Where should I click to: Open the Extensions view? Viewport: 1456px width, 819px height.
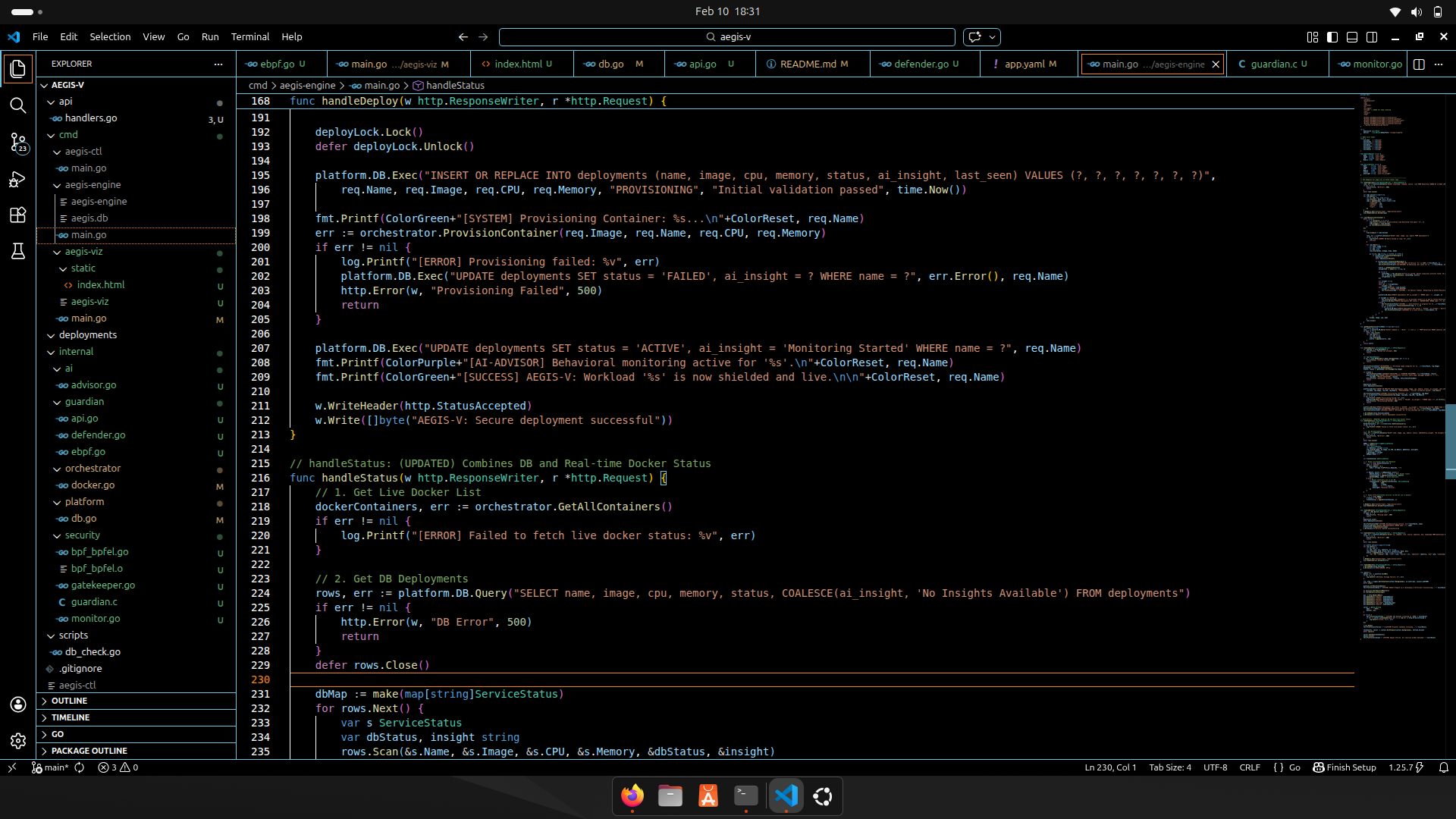[x=18, y=215]
